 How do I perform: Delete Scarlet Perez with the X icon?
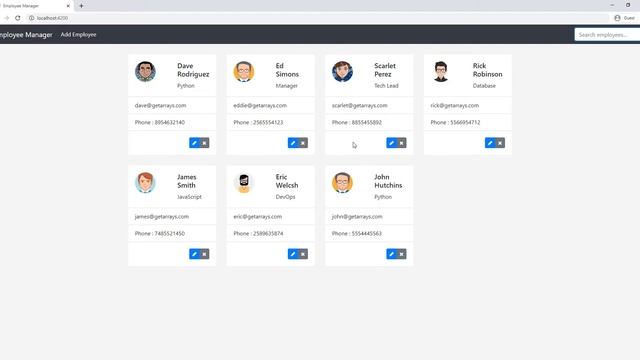coord(402,143)
